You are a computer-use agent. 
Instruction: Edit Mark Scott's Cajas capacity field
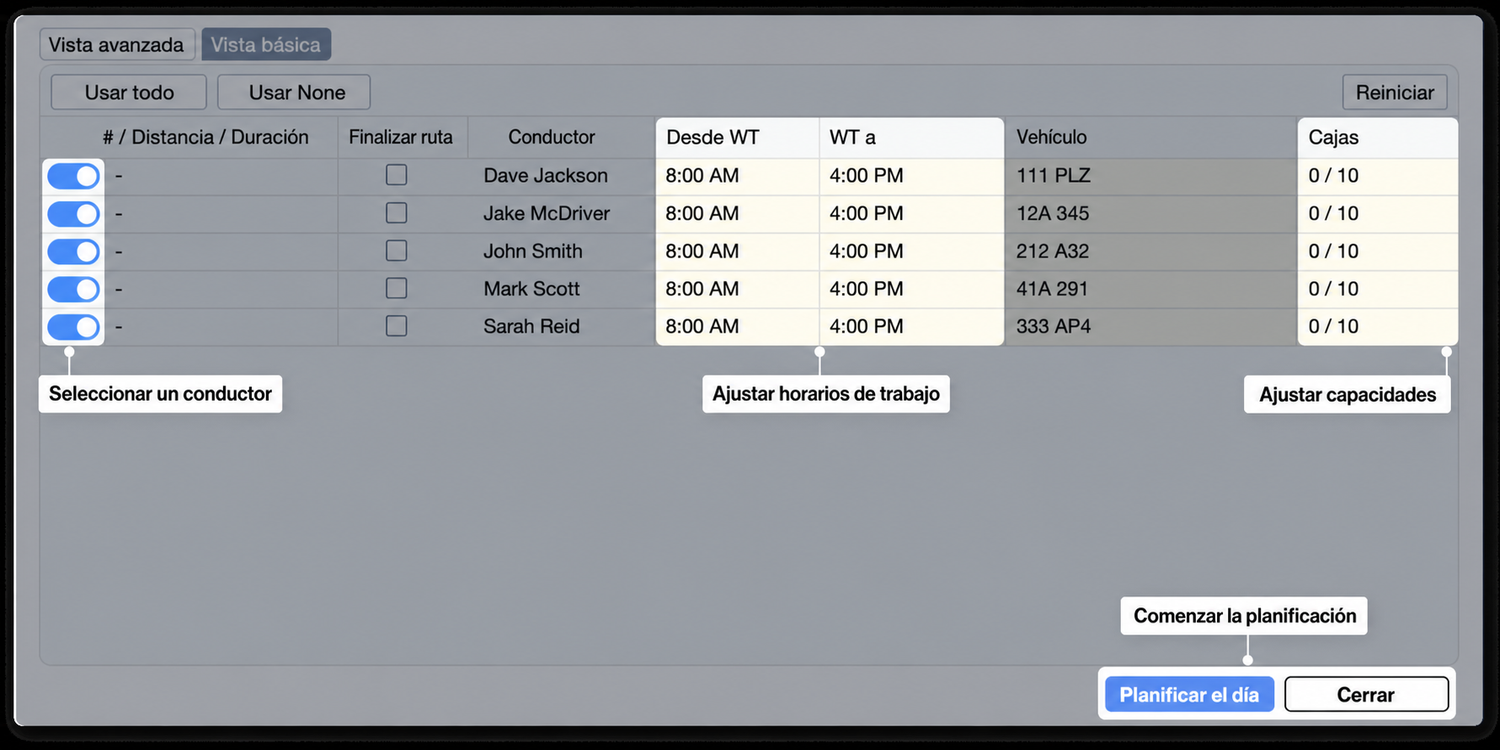coord(1378,289)
